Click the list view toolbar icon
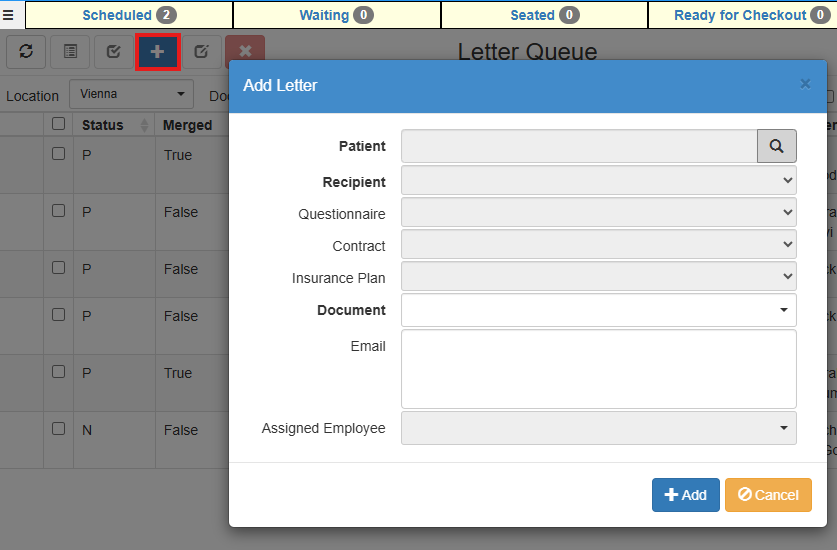This screenshot has height=550, width=837. pos(70,52)
